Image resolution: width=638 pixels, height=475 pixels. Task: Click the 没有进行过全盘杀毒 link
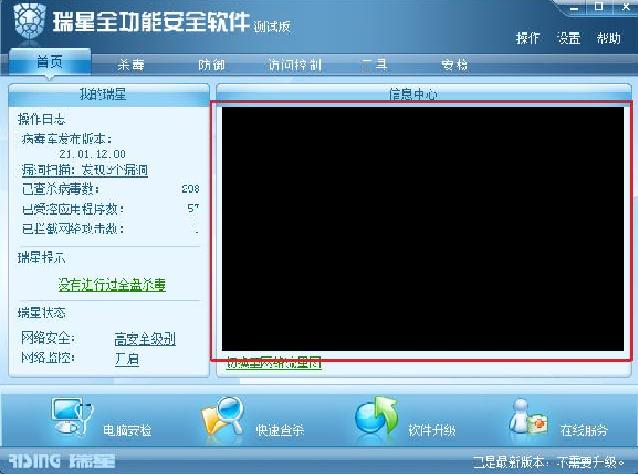click(x=112, y=285)
